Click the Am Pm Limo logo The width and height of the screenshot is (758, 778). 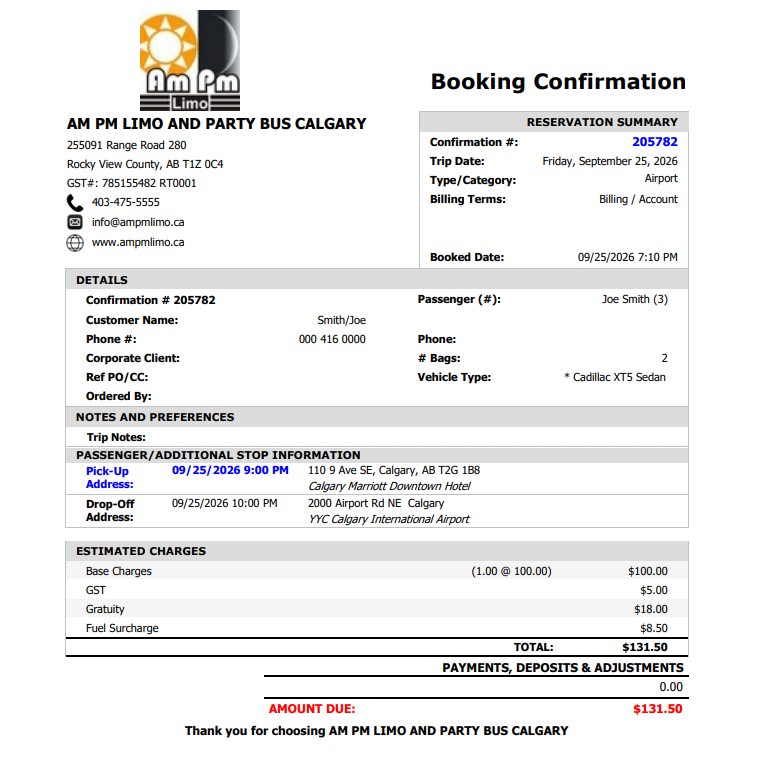[190, 61]
